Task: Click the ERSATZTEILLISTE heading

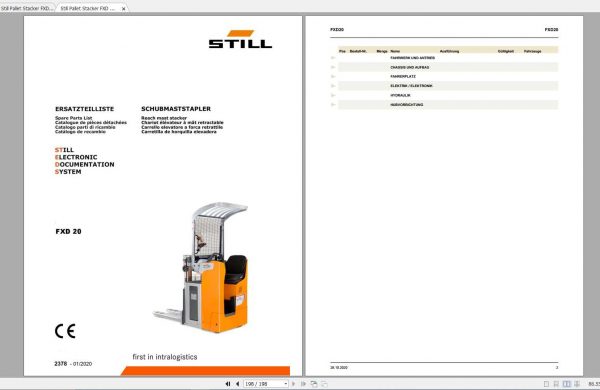Action: pyautogui.click(x=85, y=109)
